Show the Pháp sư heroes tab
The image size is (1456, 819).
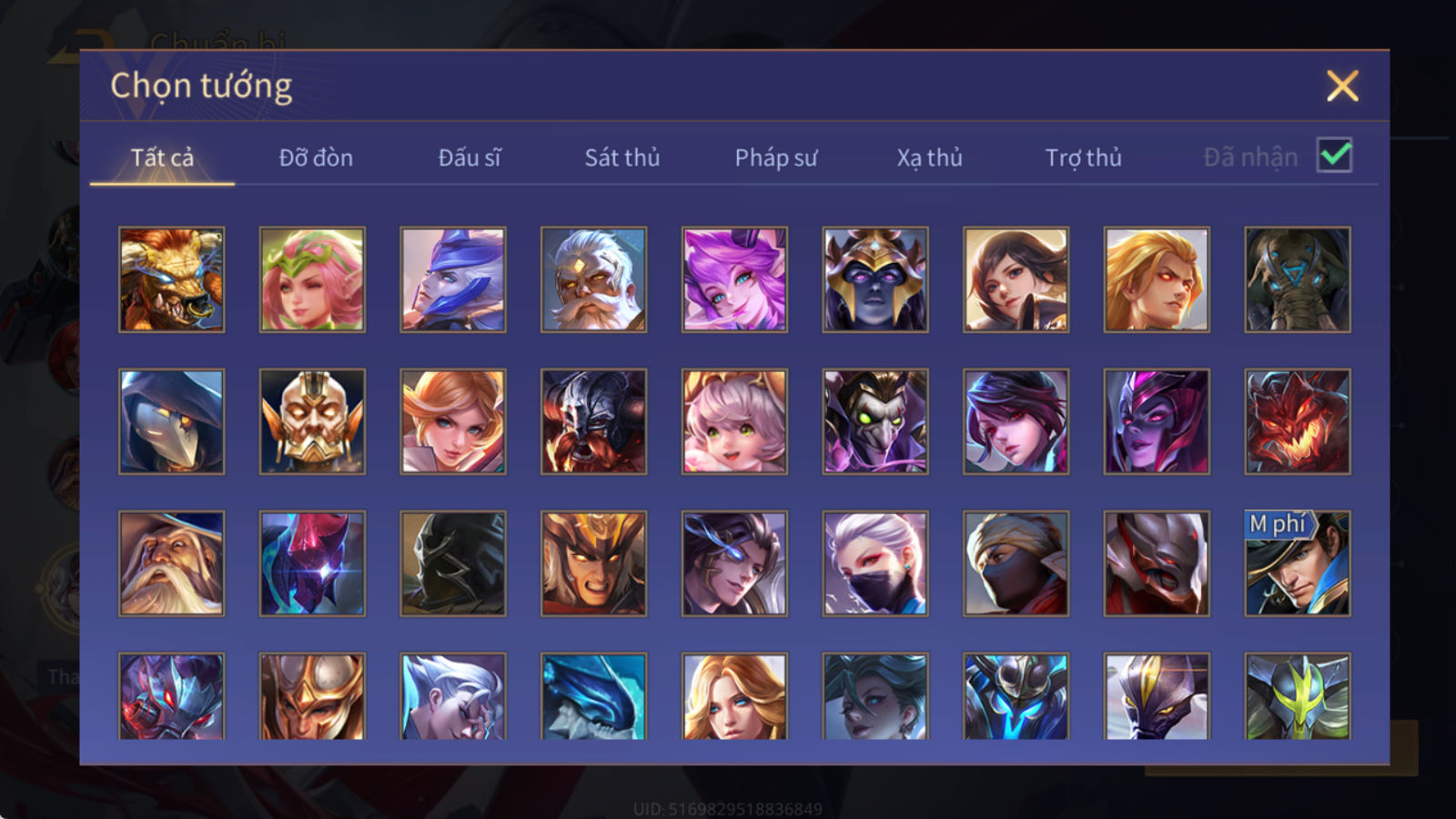pyautogui.click(x=776, y=157)
